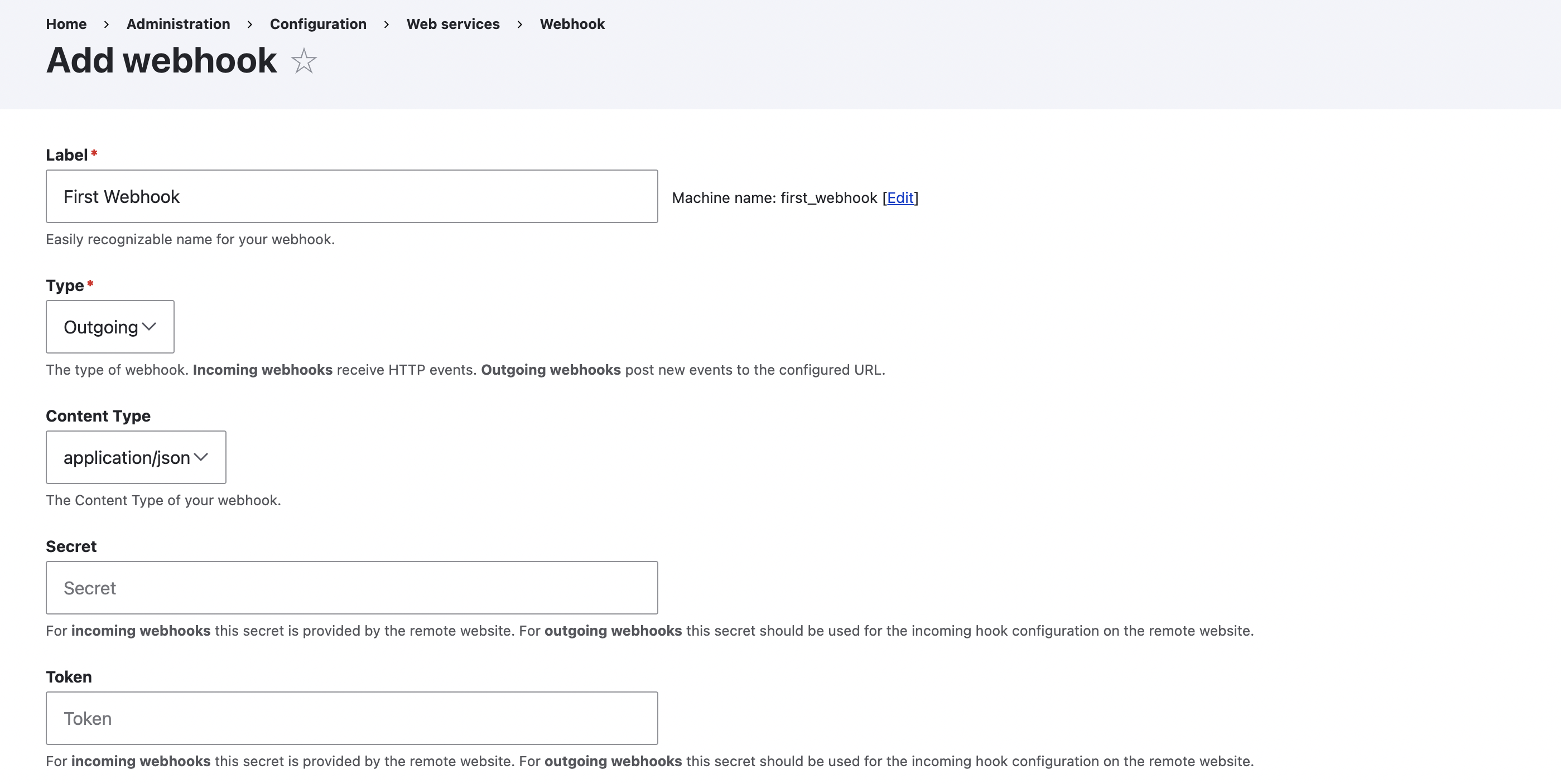The width and height of the screenshot is (1561, 784).
Task: Open Administration breadcrumb link
Action: coord(178,24)
